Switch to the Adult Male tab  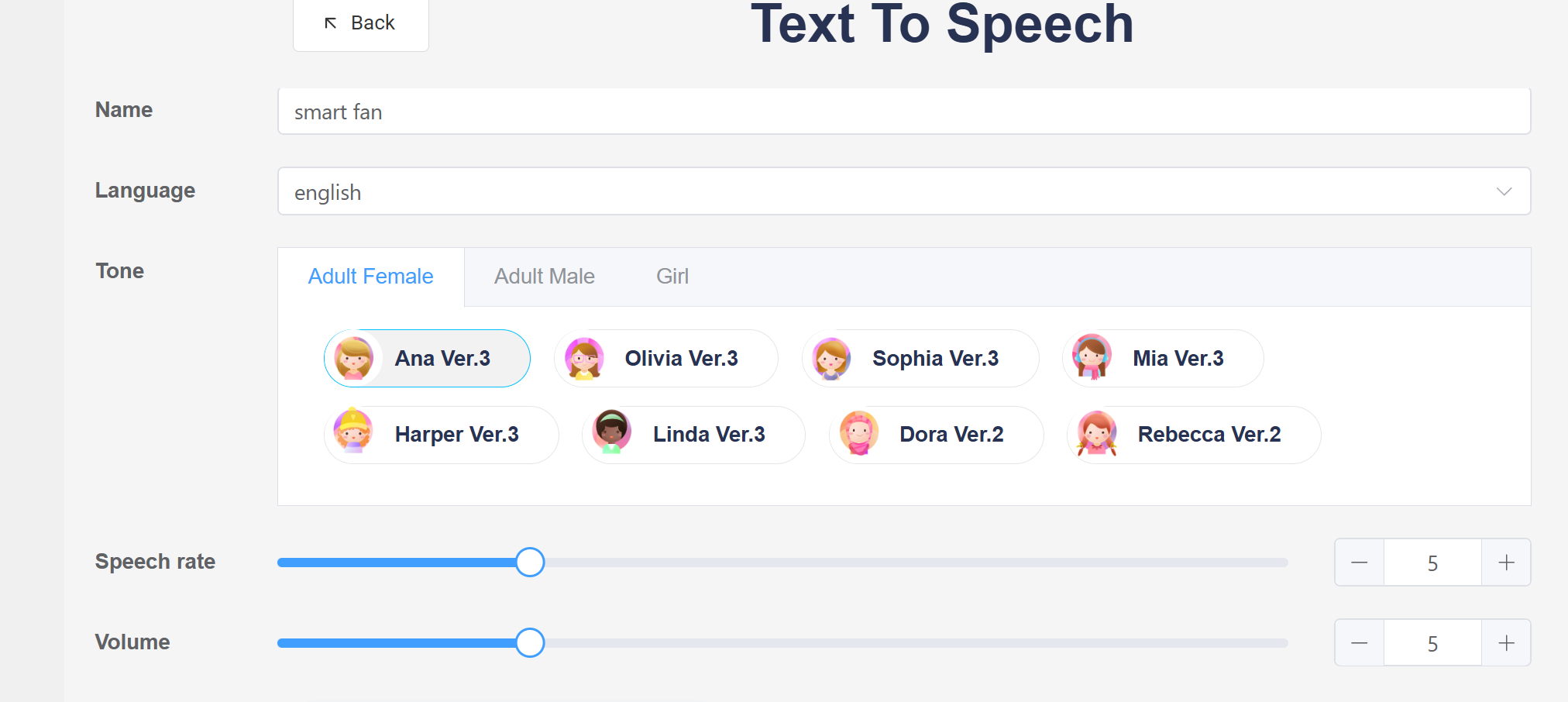coord(545,277)
